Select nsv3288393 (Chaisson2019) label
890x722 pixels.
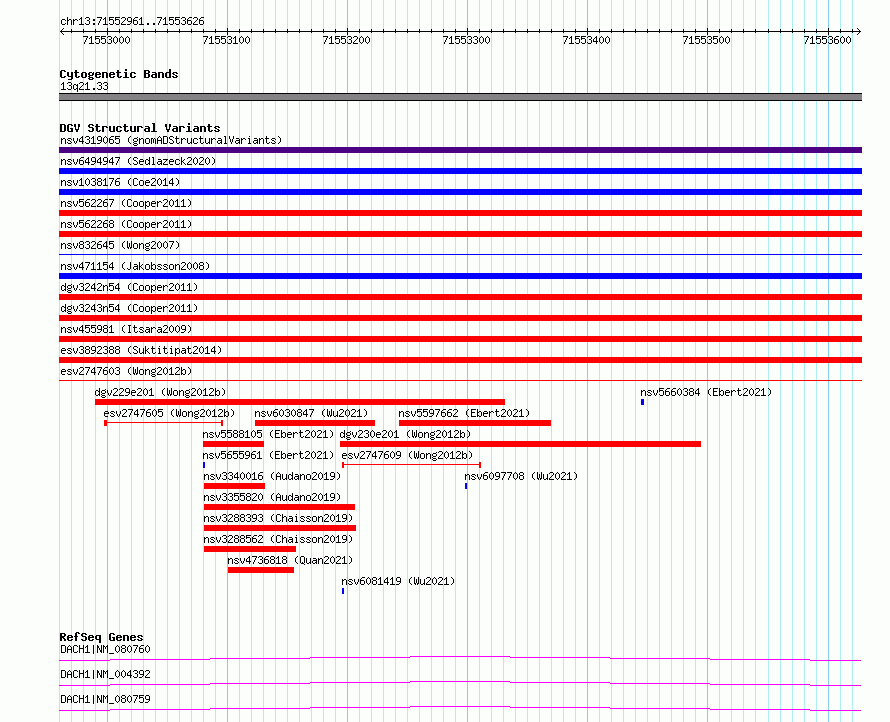tap(278, 518)
